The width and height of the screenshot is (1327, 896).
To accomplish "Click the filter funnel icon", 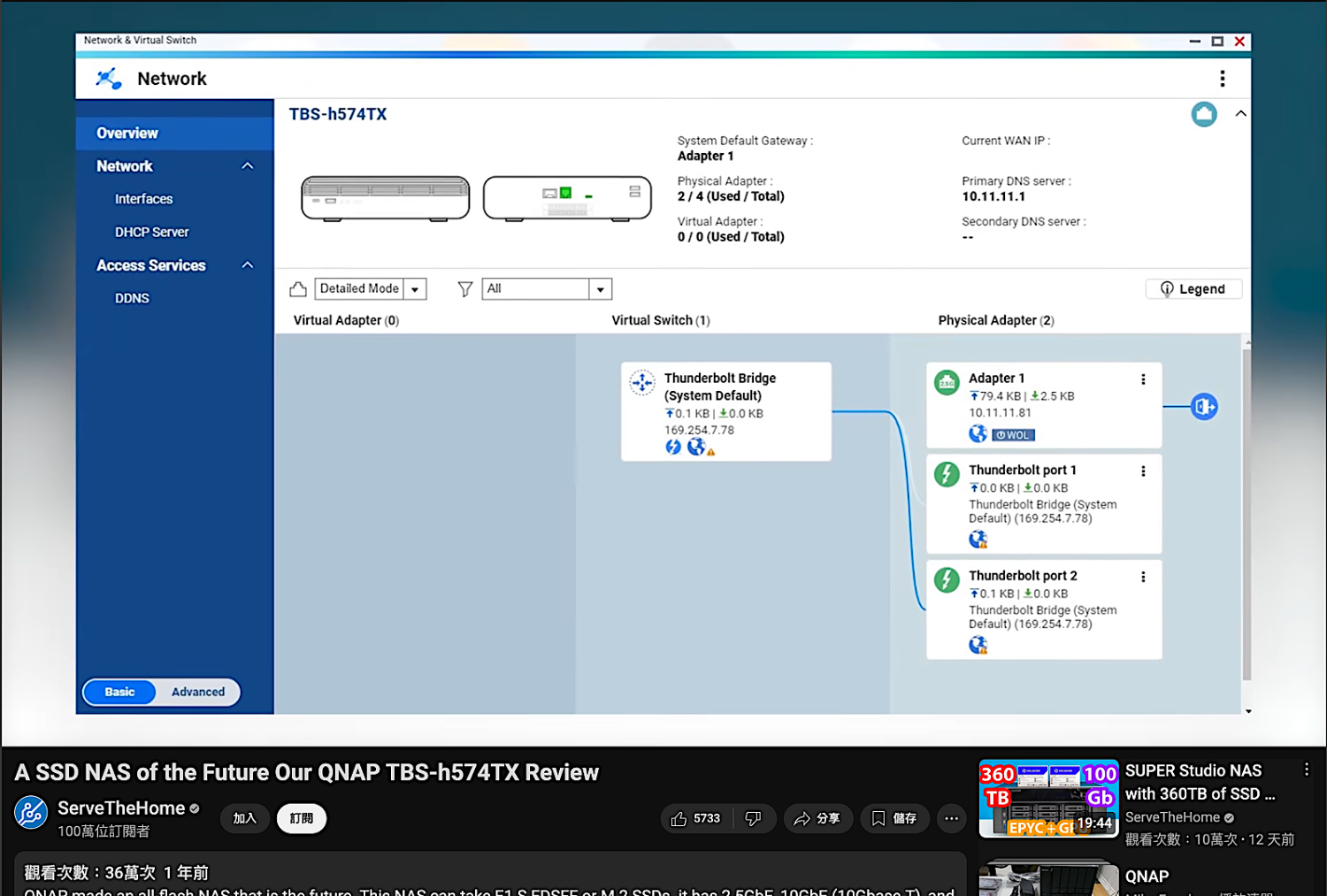I will 464,289.
